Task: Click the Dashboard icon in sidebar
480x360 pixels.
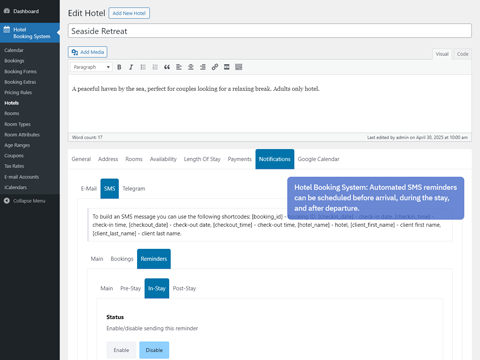Action: point(7,11)
